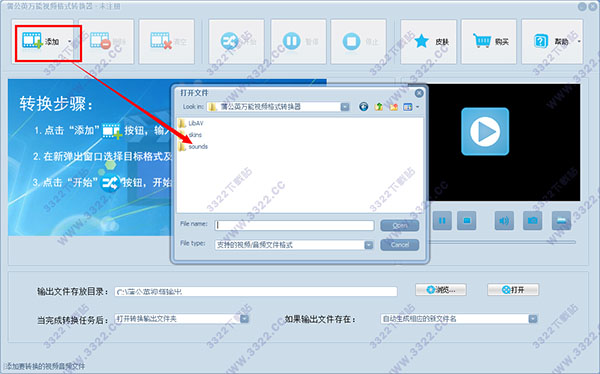This screenshot has height=374, width=600.
Task: Select the skins folder
Action: point(190,135)
